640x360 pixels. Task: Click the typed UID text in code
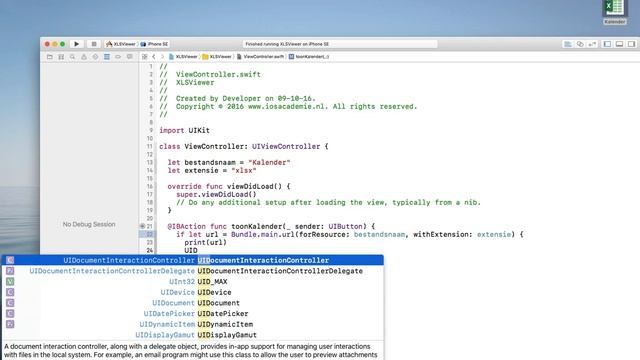tap(191, 250)
